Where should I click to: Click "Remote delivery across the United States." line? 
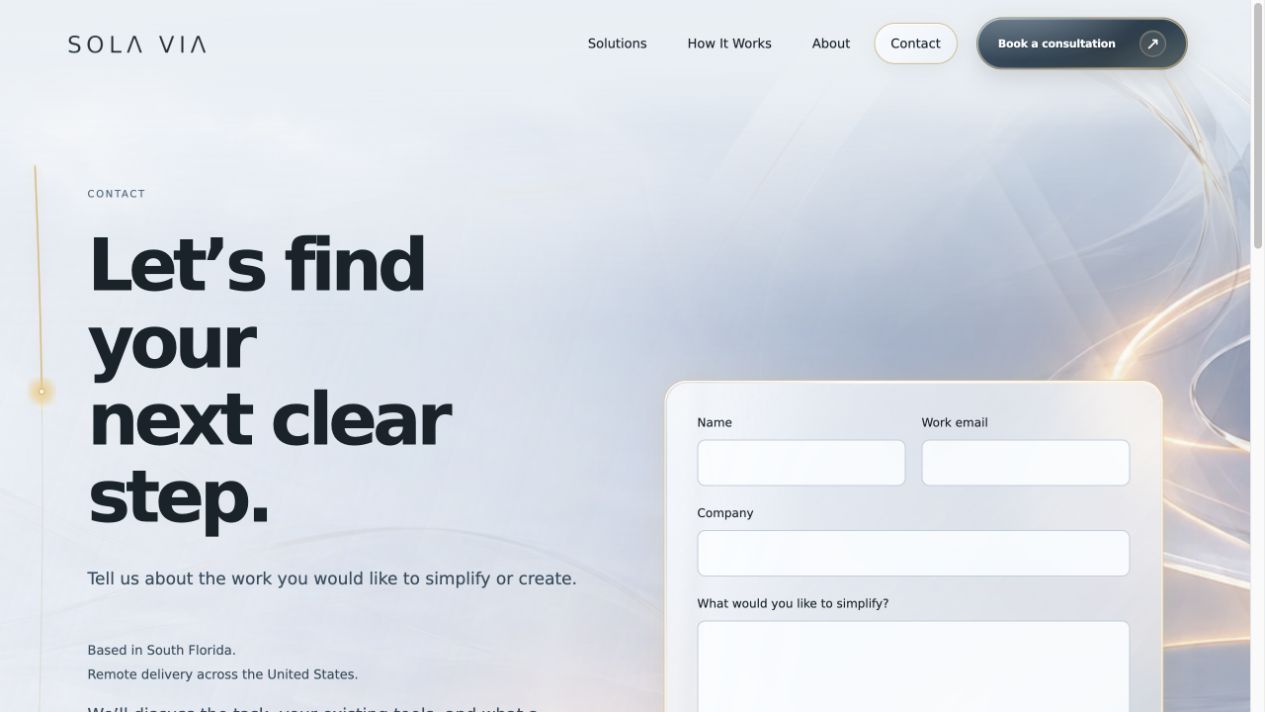click(x=222, y=674)
